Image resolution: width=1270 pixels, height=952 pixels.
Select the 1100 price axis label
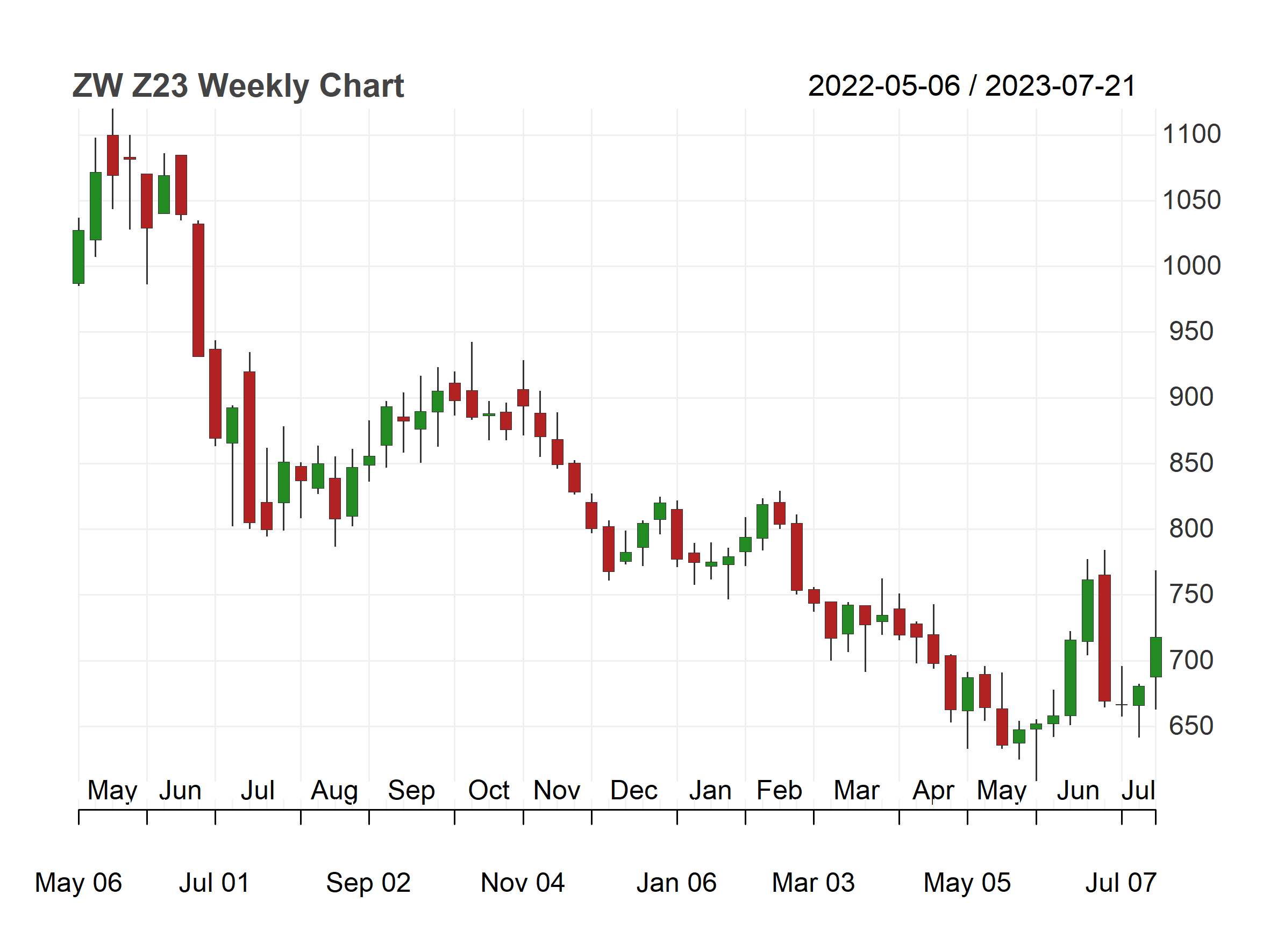(x=1191, y=134)
